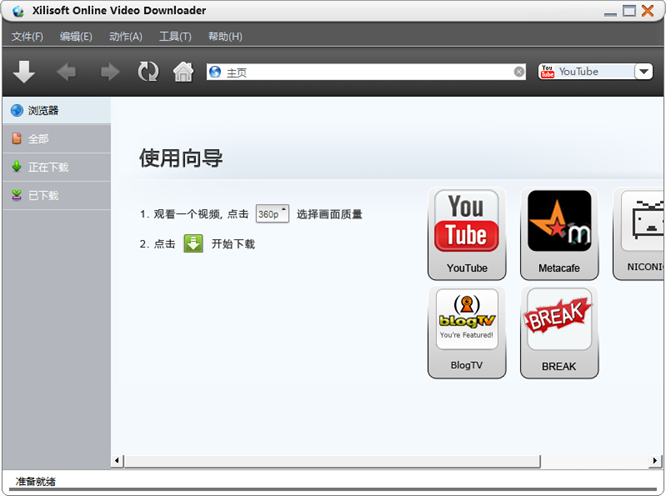Open the 工具(T) menu
This screenshot has height=496, width=666.
tap(175, 37)
